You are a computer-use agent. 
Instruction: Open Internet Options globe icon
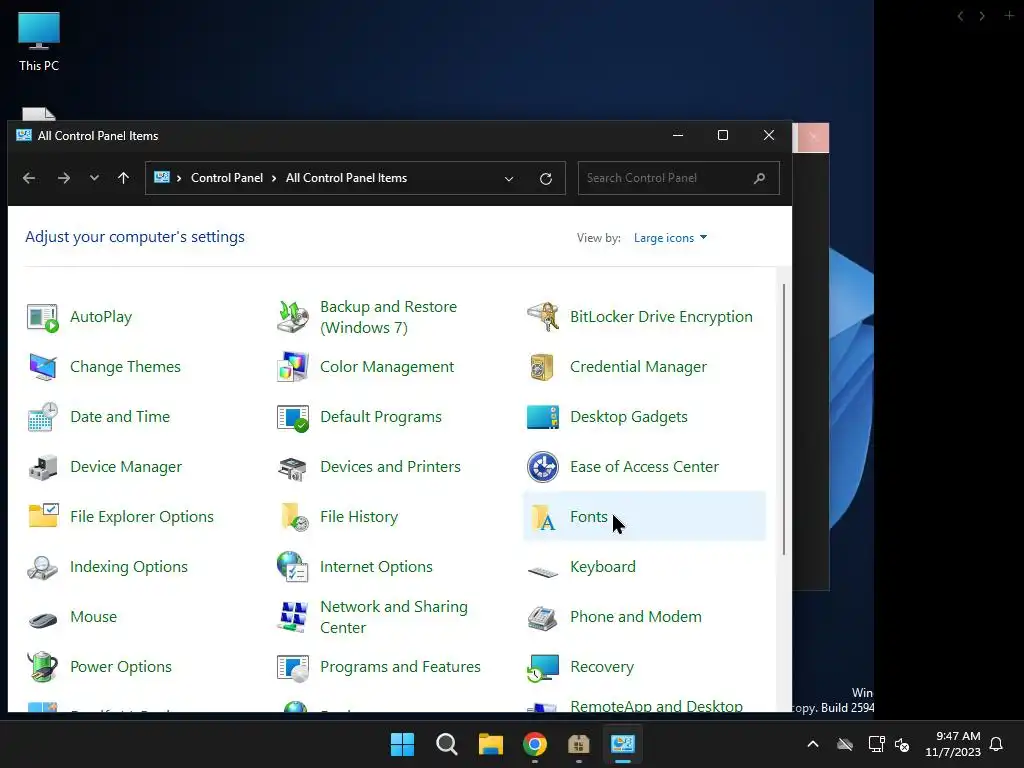point(293,567)
